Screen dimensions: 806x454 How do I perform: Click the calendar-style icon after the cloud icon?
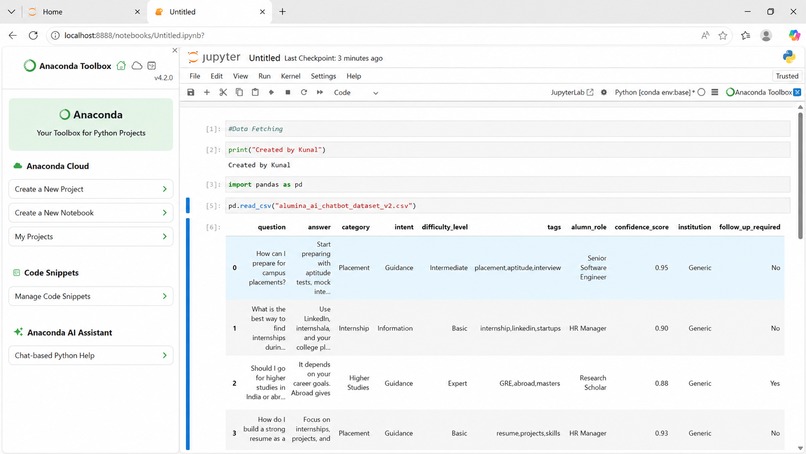152,66
